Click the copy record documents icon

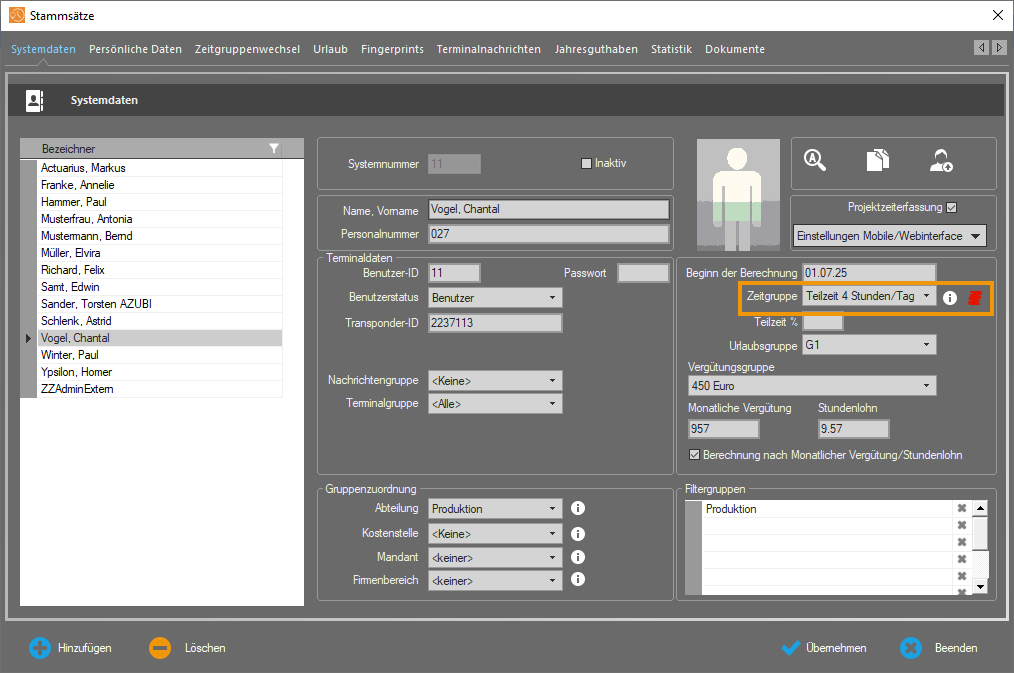(877, 161)
